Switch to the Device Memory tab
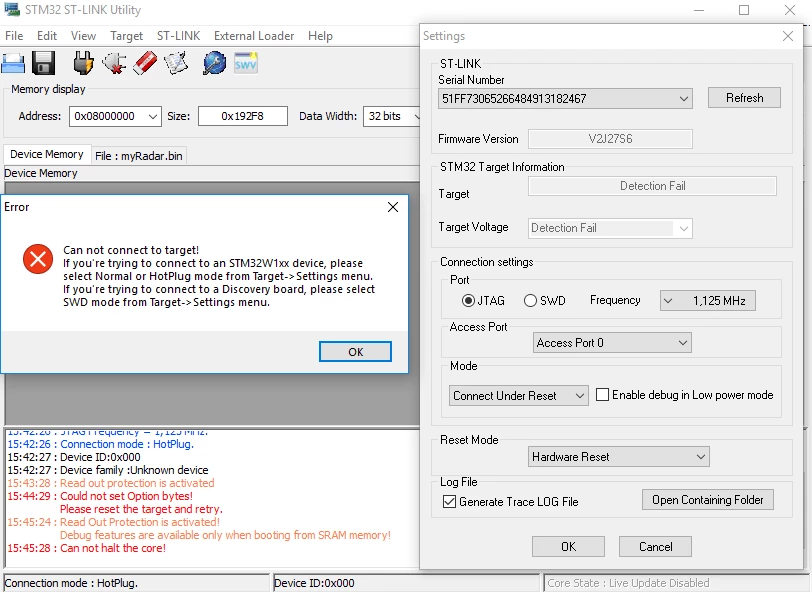 [x=47, y=154]
